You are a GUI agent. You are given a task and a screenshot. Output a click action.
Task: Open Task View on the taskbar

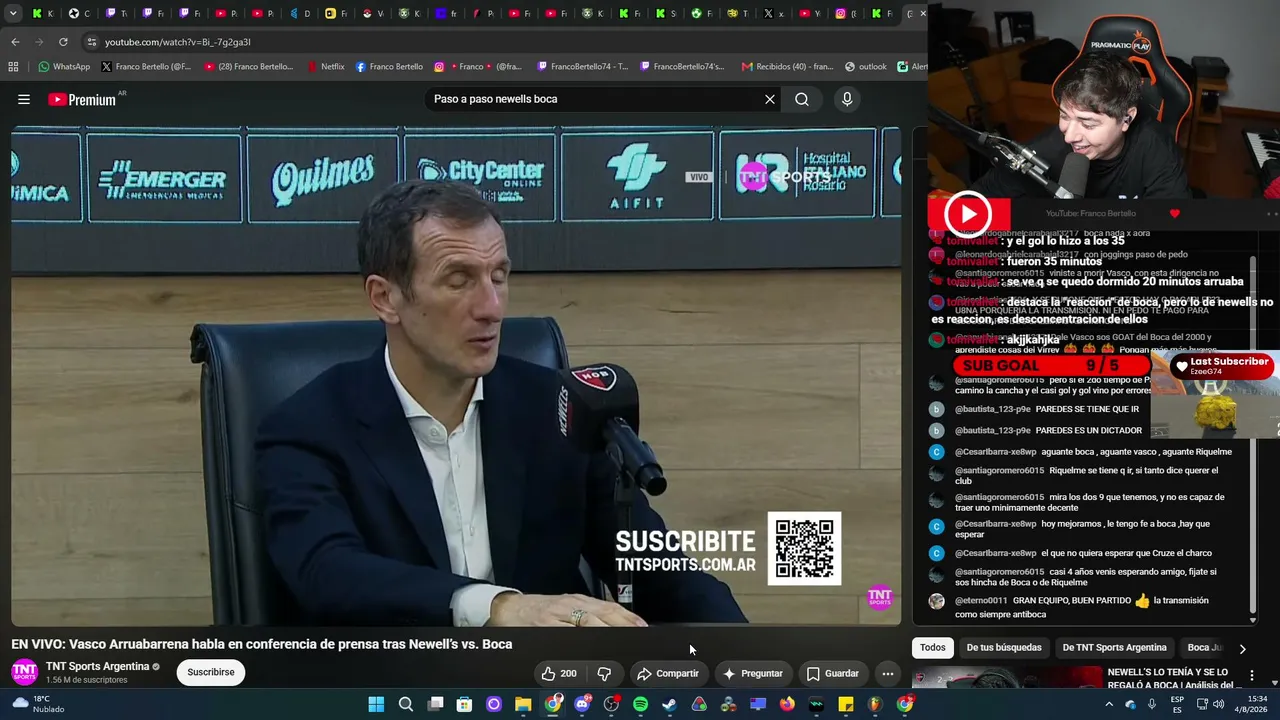[x=435, y=704]
